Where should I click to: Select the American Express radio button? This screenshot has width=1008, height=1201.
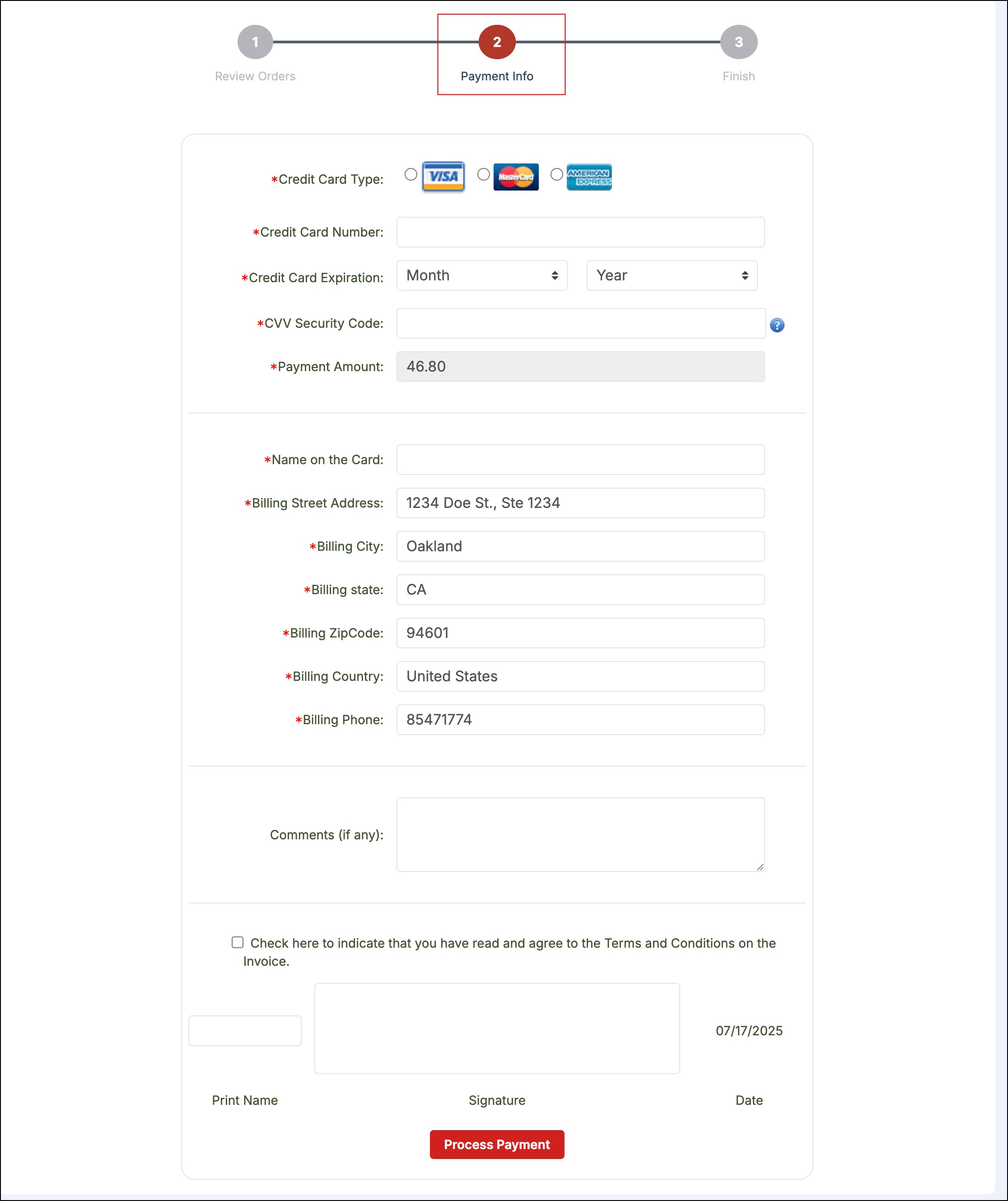[557, 174]
